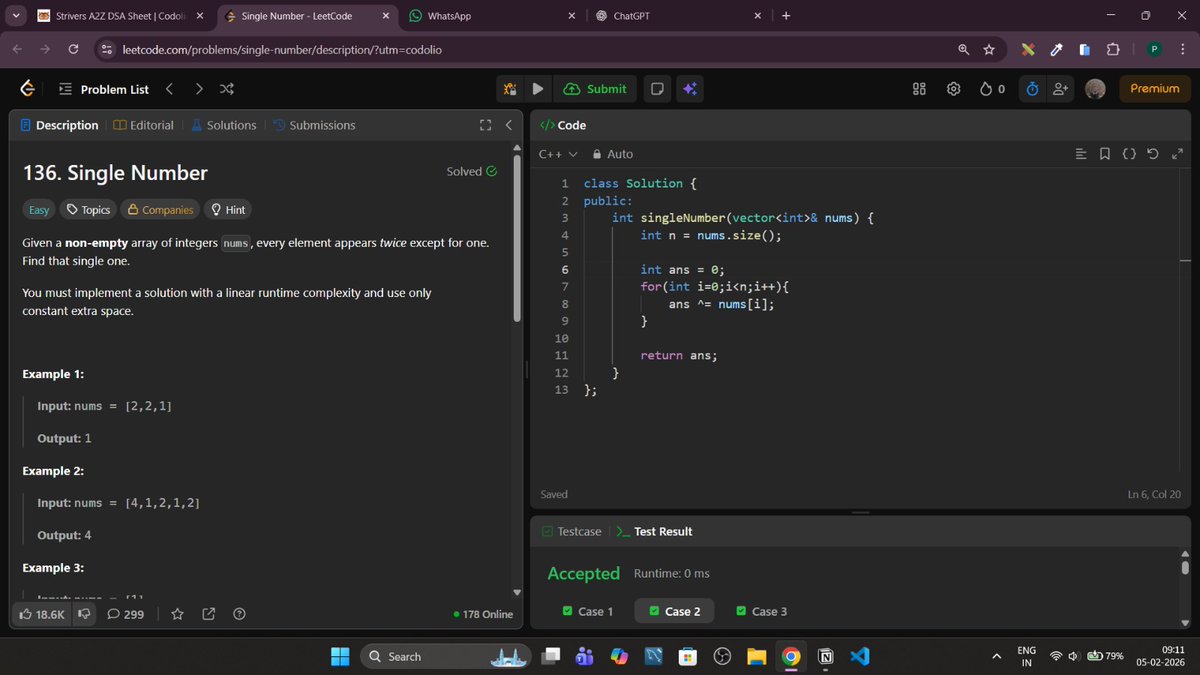Select the Test Result tab
1200x675 pixels.
654,531
